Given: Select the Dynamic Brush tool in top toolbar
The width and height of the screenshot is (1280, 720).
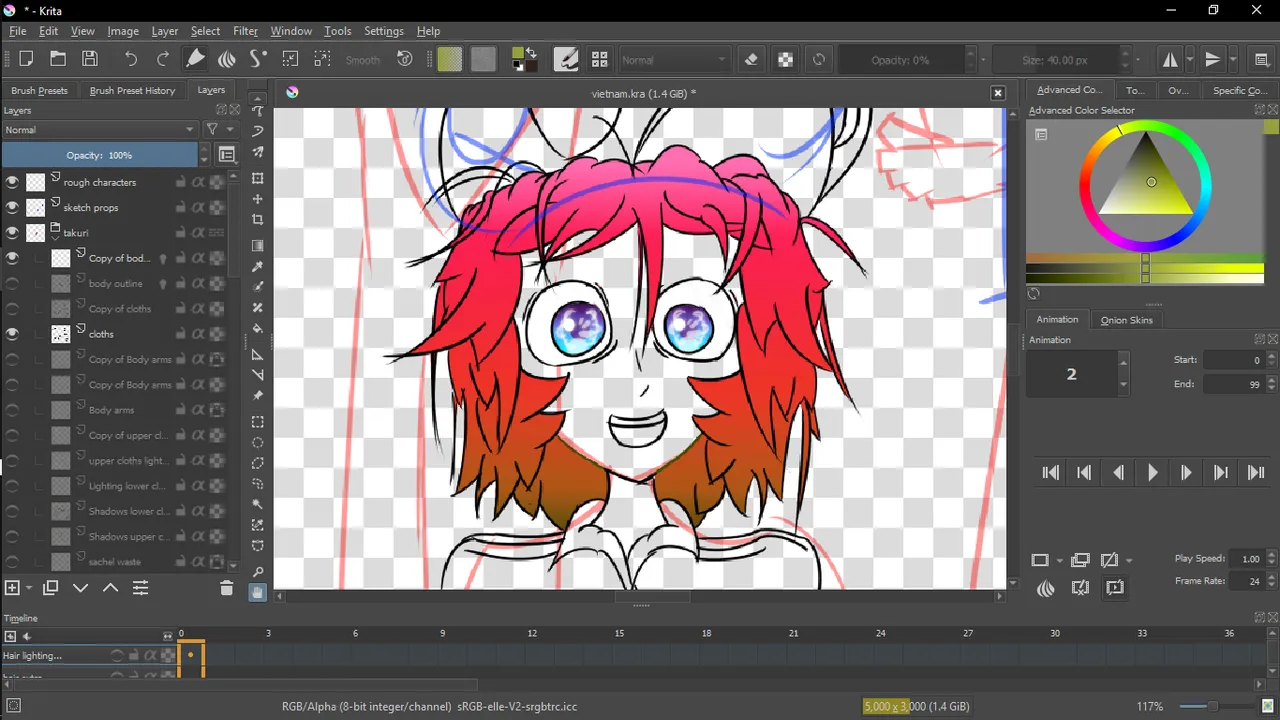Looking at the screenshot, I should [259, 59].
